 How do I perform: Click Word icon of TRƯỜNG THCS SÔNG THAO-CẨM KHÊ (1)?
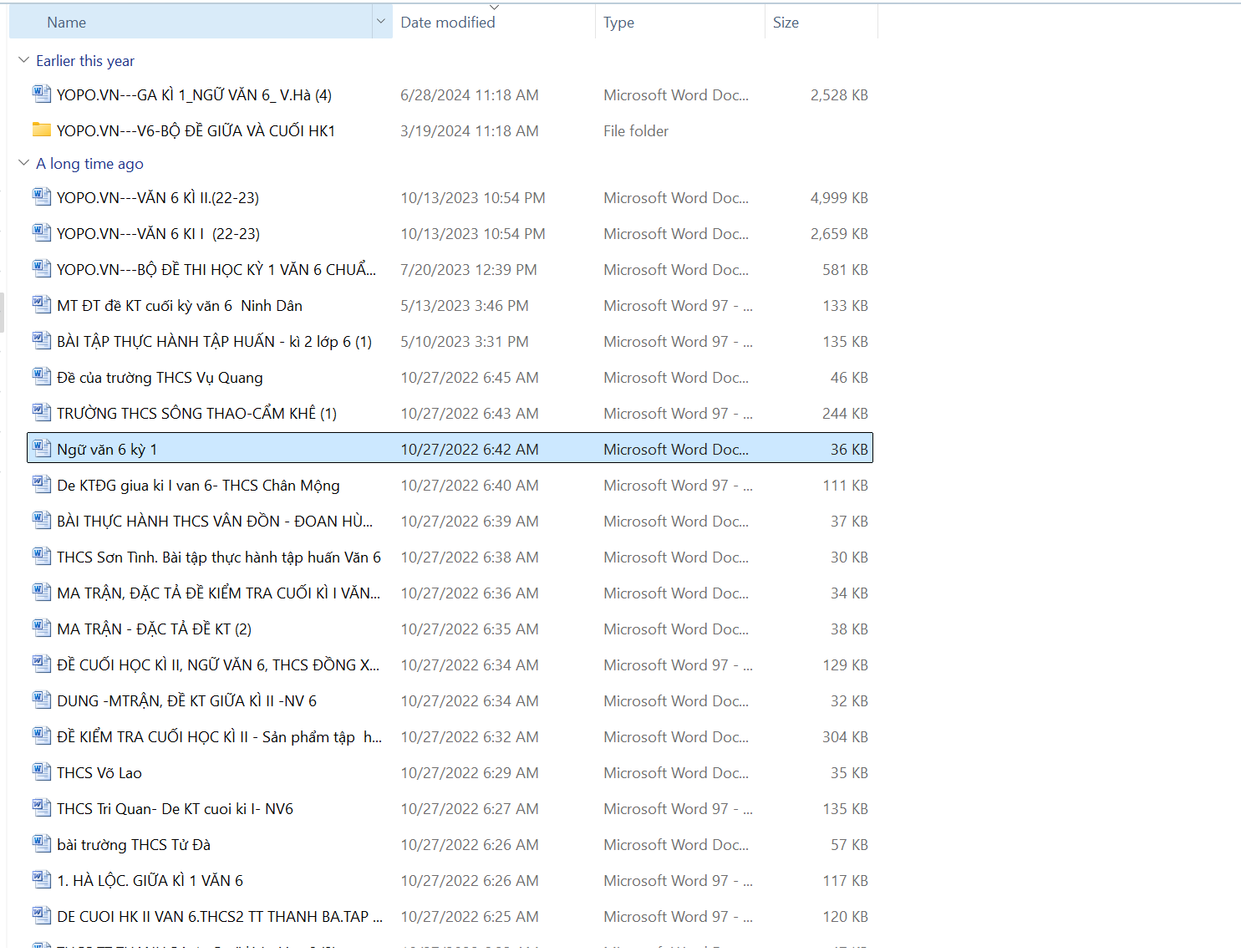tap(42, 412)
